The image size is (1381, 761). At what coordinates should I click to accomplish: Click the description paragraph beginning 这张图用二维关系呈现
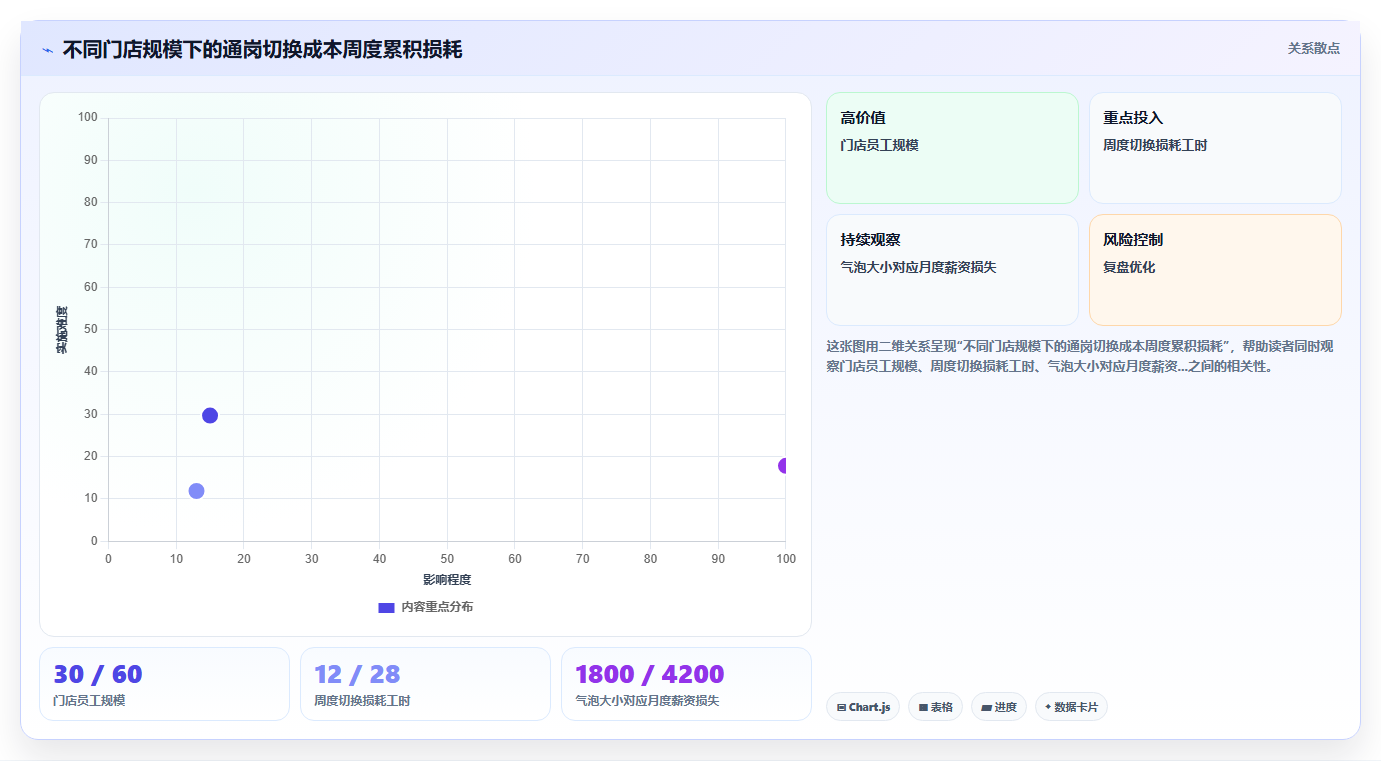click(1080, 356)
